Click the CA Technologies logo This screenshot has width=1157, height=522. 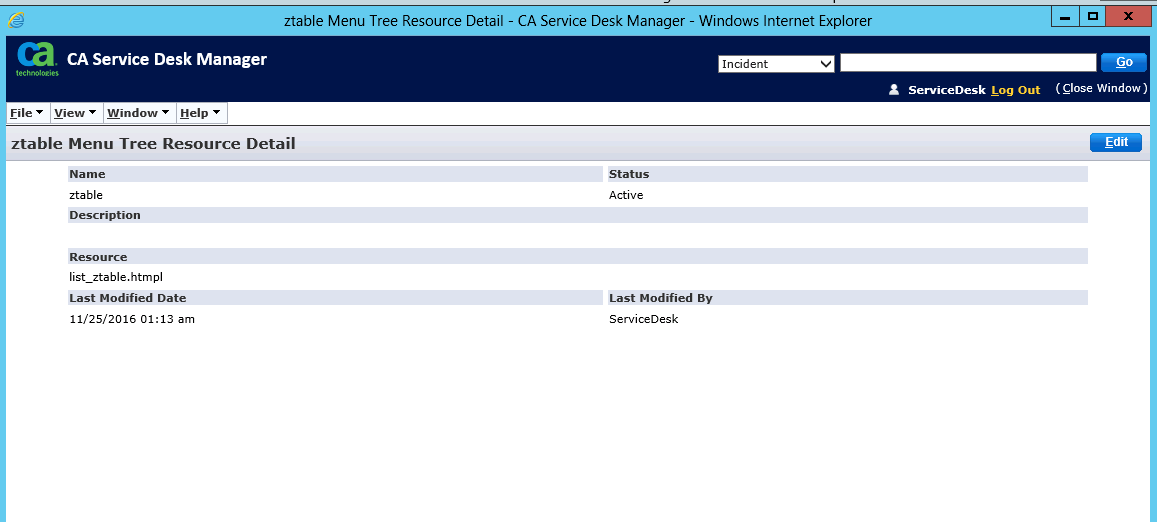(37, 60)
